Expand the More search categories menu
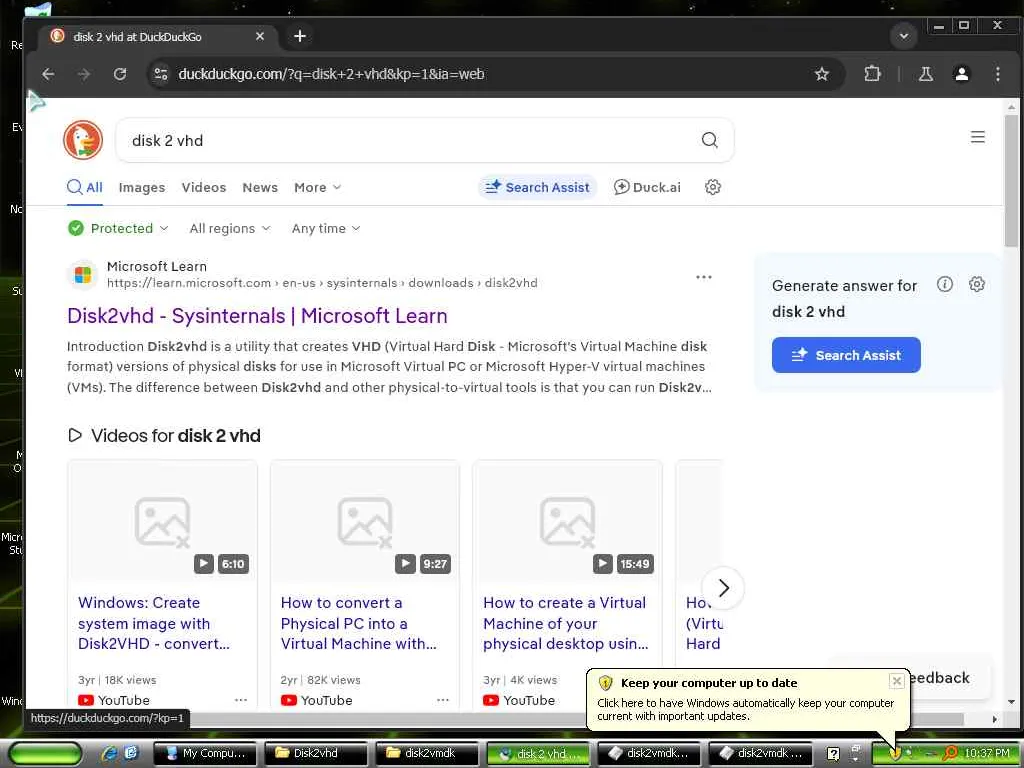Image resolution: width=1024 pixels, height=768 pixels. pyautogui.click(x=317, y=187)
